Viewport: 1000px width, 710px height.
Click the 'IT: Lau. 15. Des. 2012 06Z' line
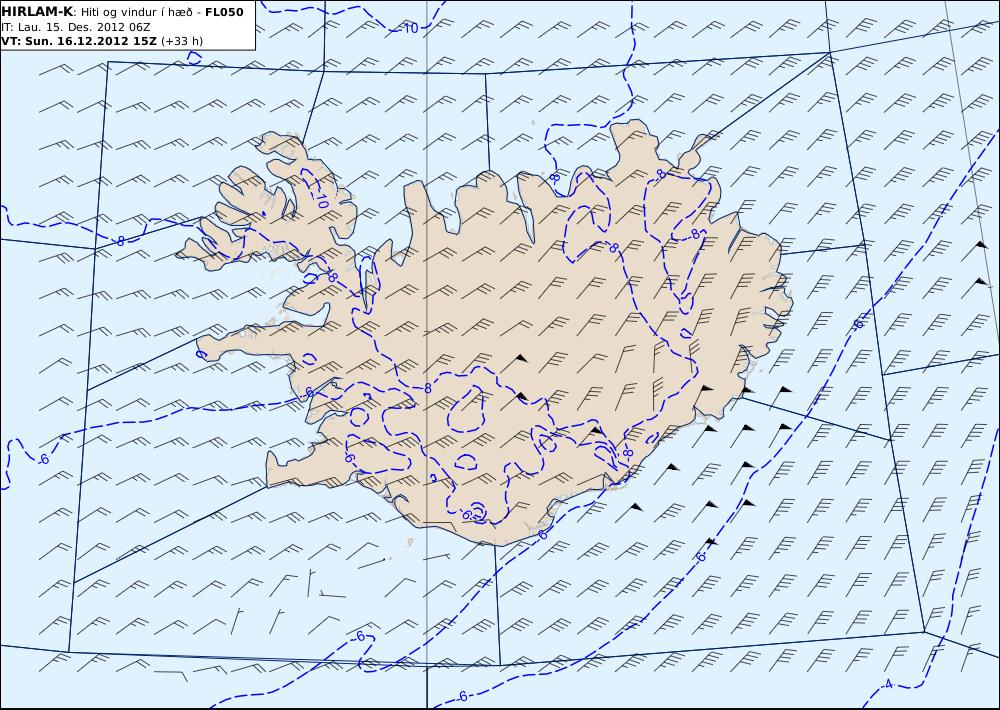pos(76,27)
